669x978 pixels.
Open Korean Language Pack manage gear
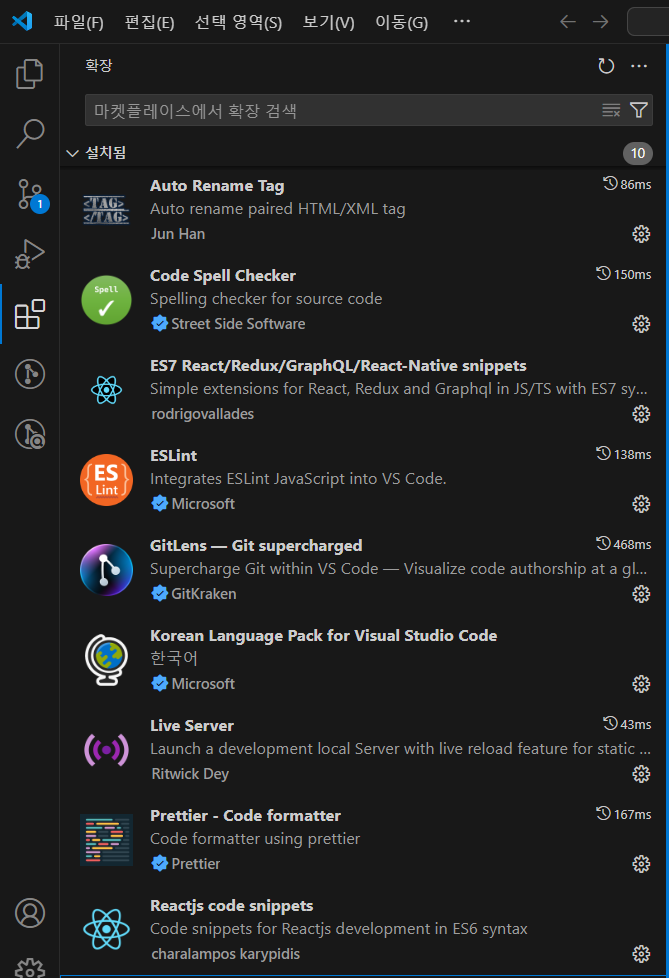point(641,684)
